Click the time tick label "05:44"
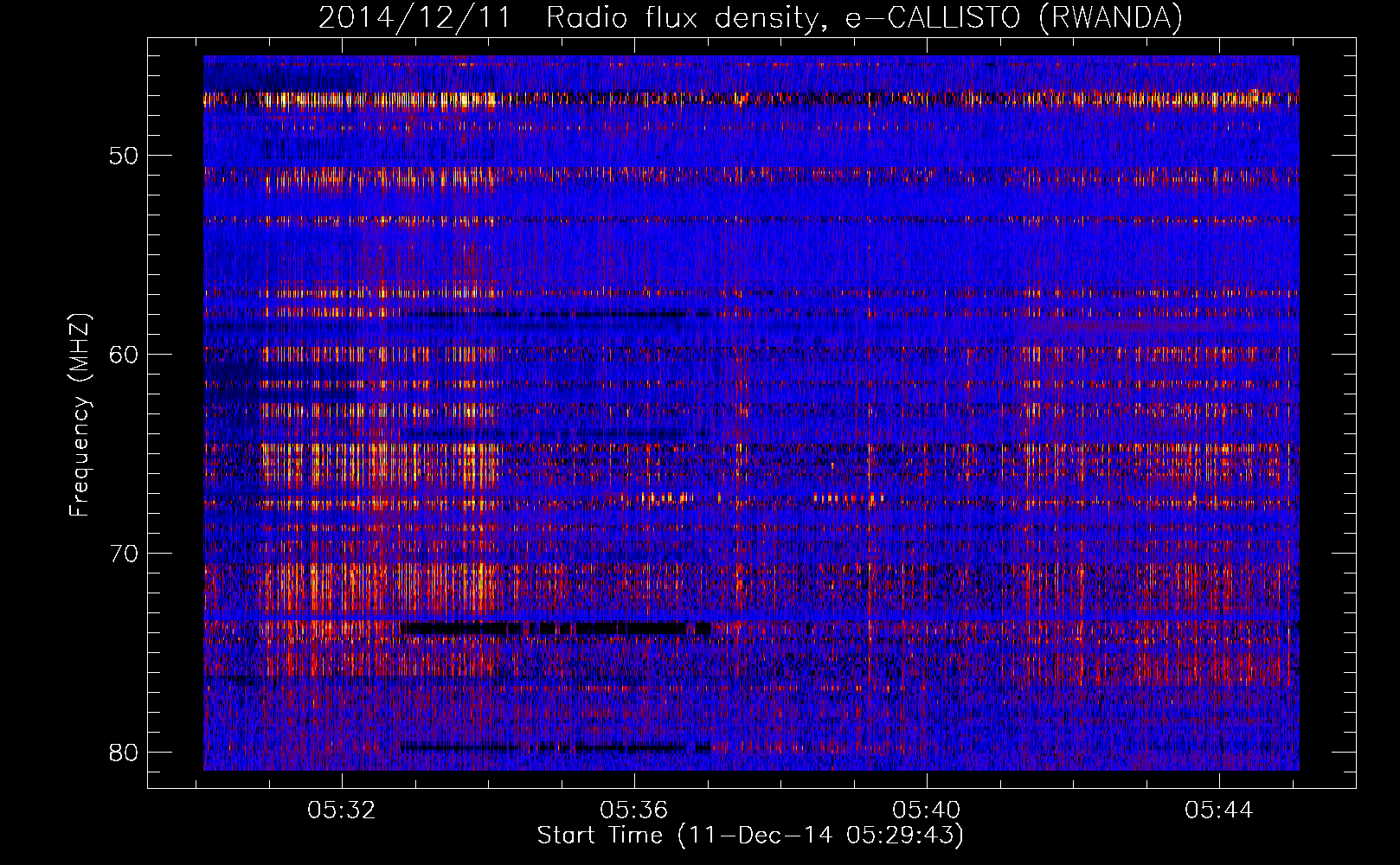This screenshot has width=1400, height=865. click(1219, 811)
